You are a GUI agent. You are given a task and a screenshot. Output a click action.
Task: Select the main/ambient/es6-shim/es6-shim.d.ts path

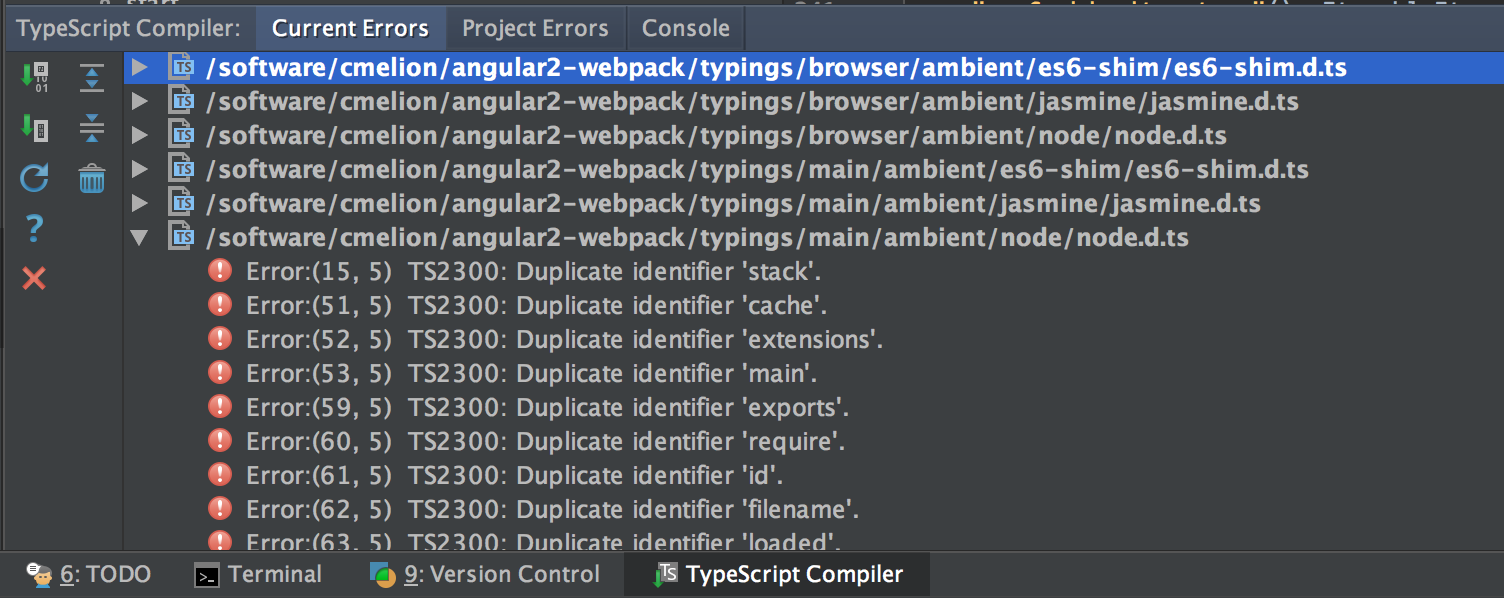(x=757, y=170)
